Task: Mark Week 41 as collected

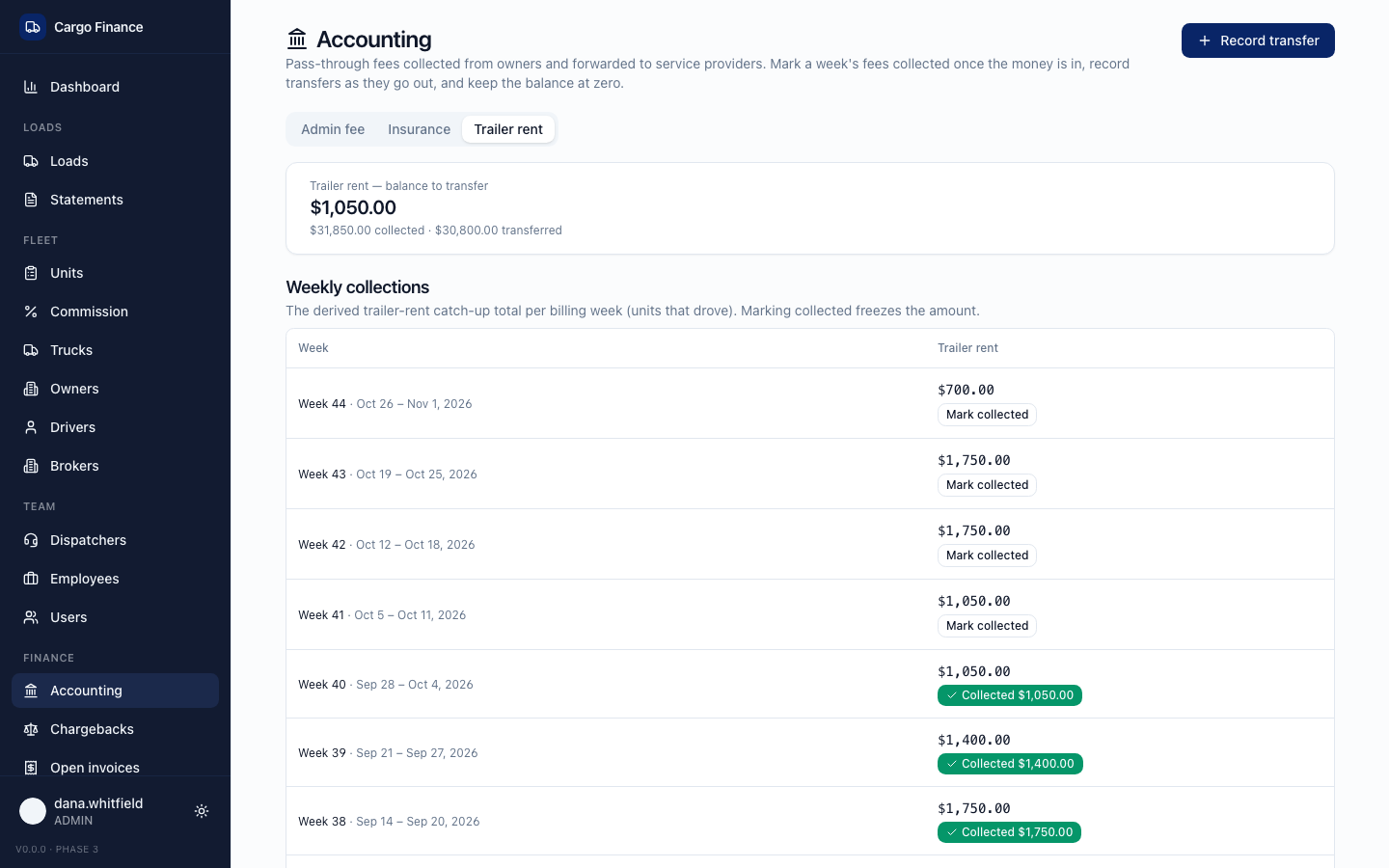Action: (987, 626)
